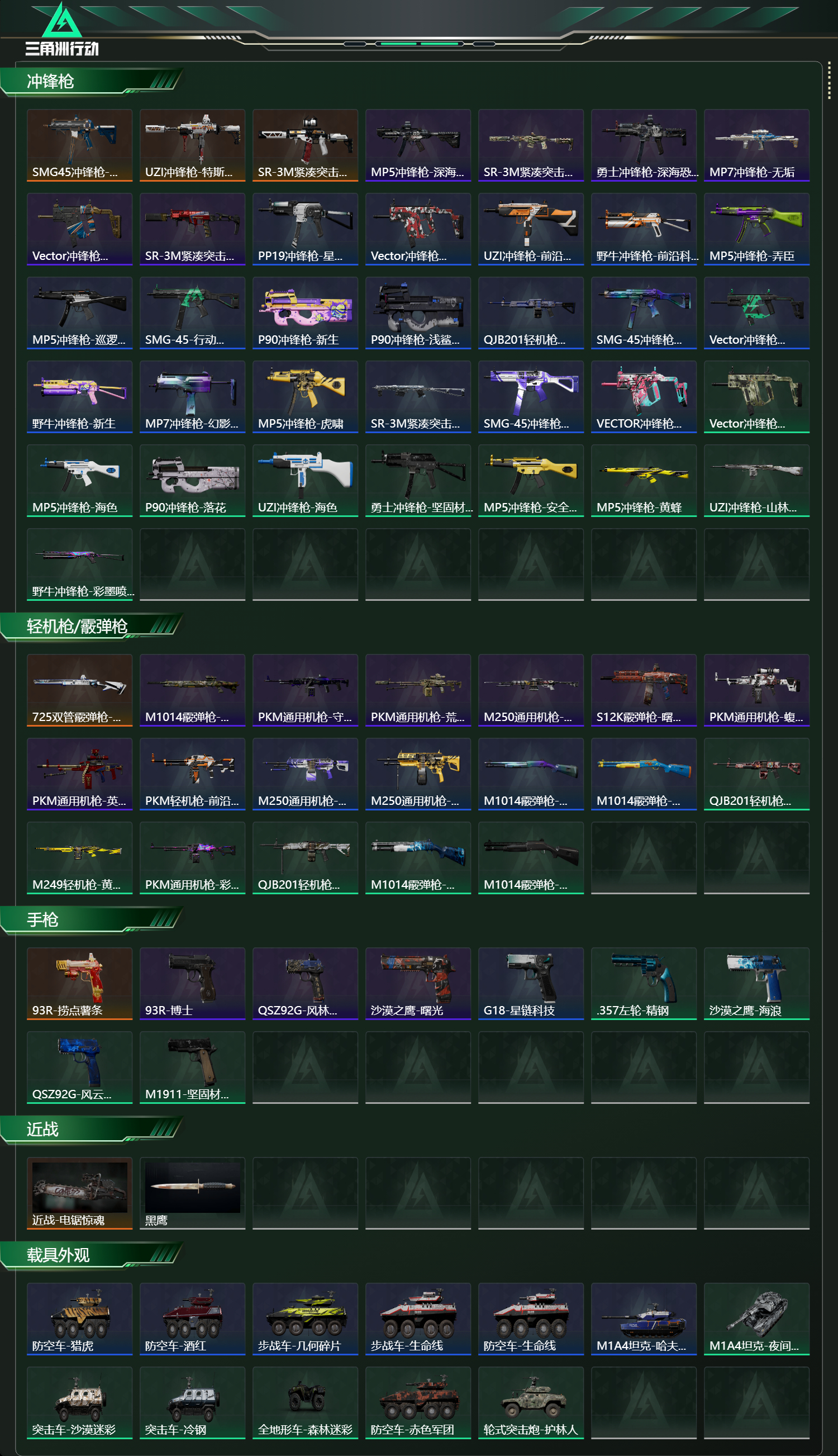Screen dimensions: 838x1456
Task: Choose the 全地形车-森林迷彩 vehicle skin
Action: [x=305, y=1403]
